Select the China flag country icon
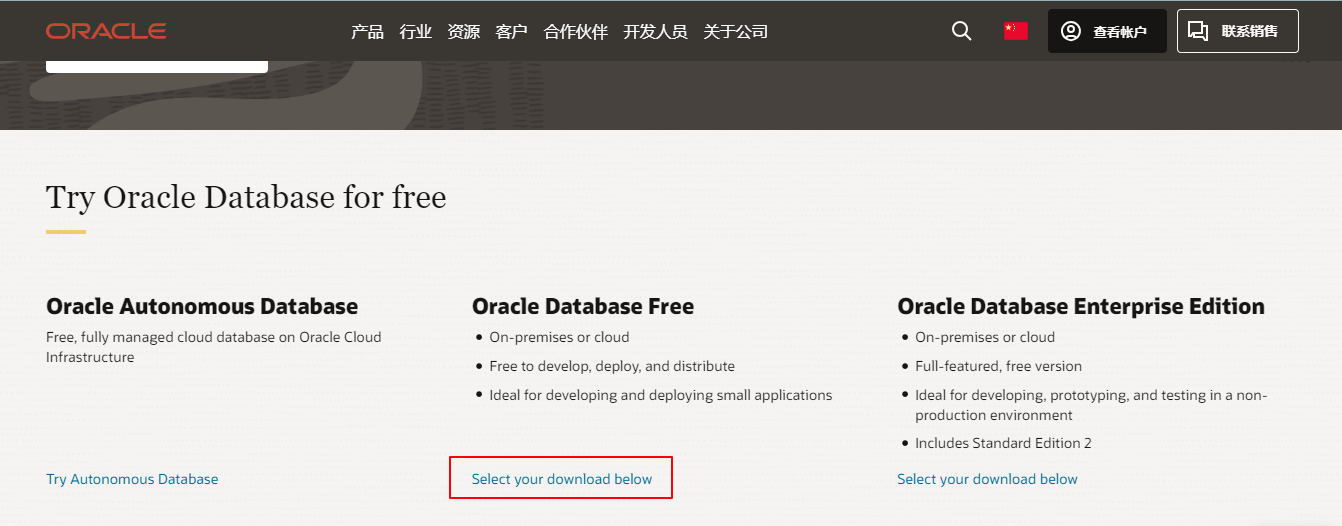Image resolution: width=1342 pixels, height=526 pixels. pos(1015,31)
